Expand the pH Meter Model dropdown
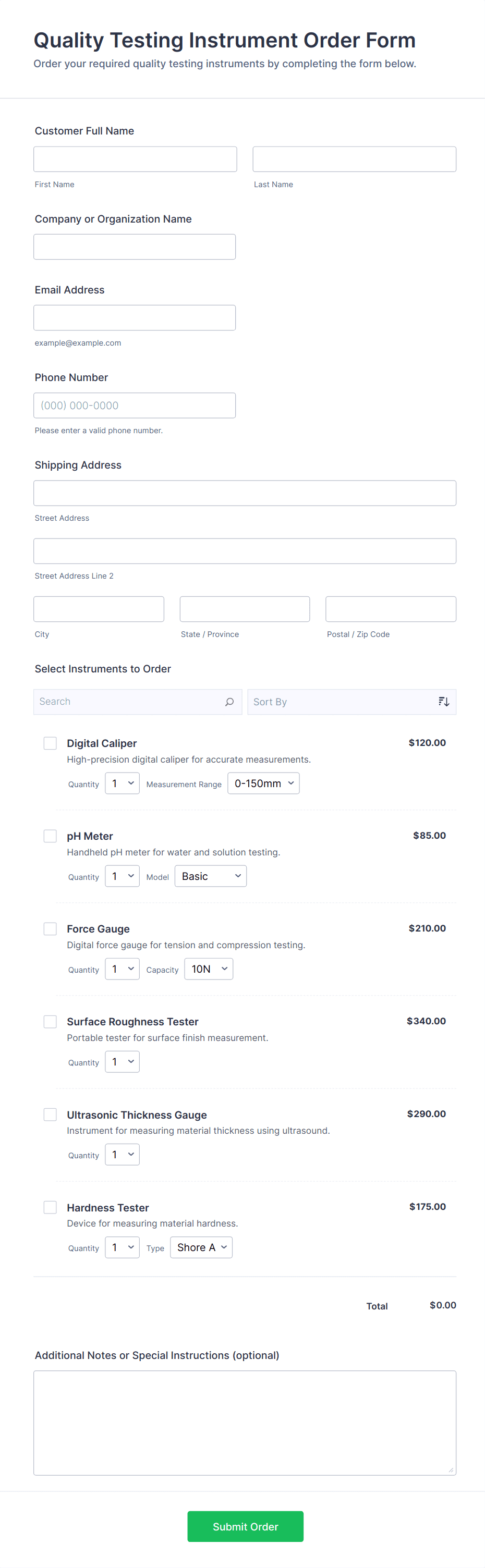This screenshot has height=1568, width=485. (210, 876)
